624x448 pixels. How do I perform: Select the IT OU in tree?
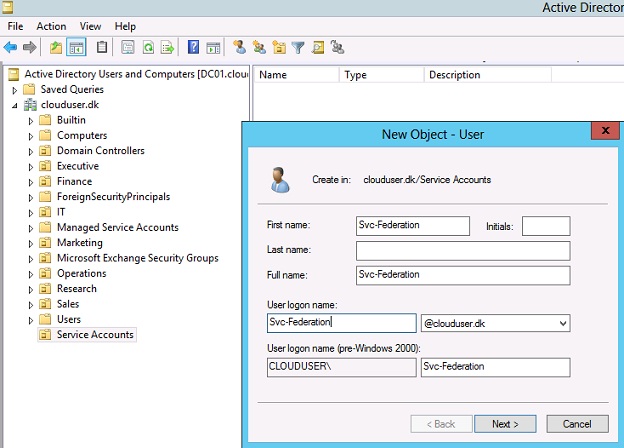[61, 212]
